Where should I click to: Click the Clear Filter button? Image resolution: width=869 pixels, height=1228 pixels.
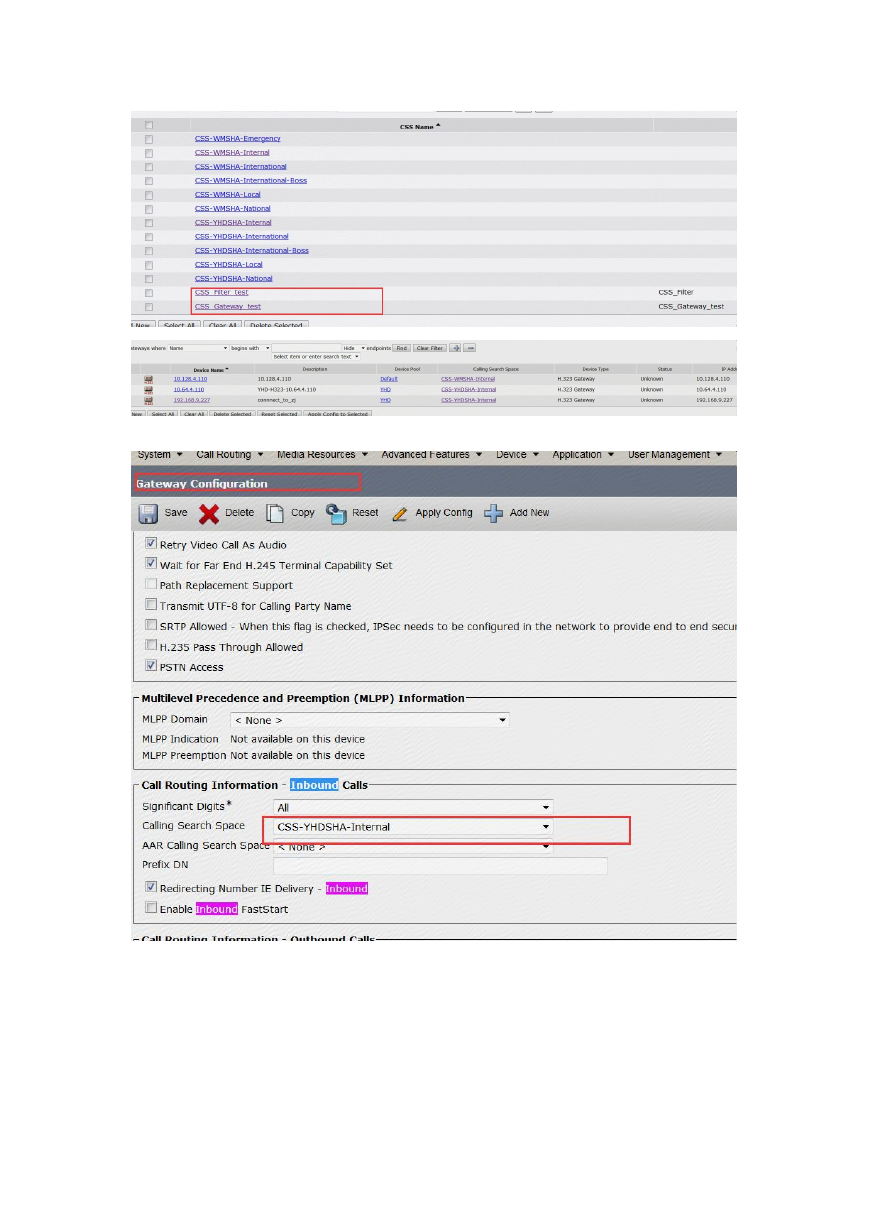point(430,348)
